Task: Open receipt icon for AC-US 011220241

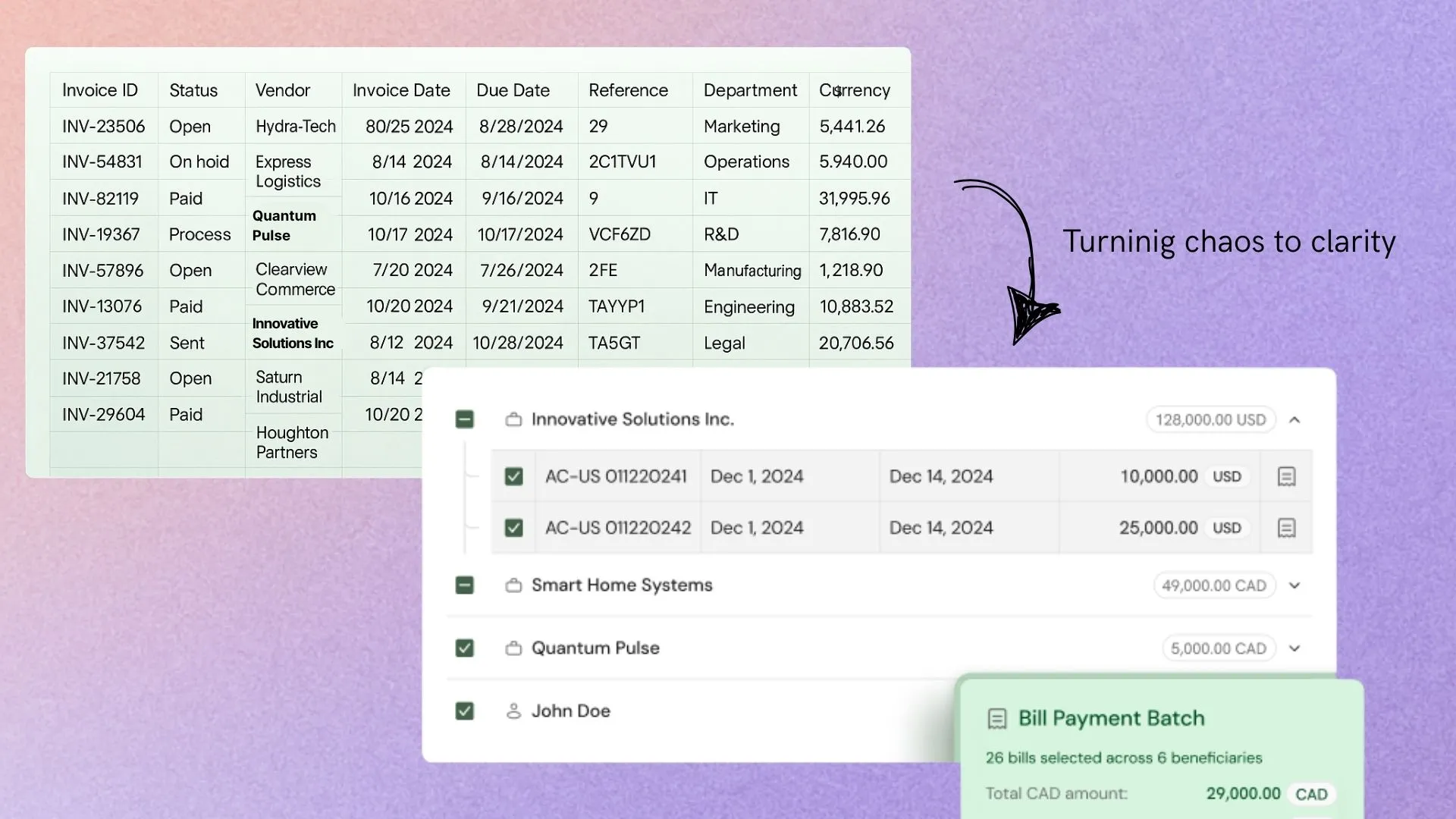Action: pos(1286,476)
